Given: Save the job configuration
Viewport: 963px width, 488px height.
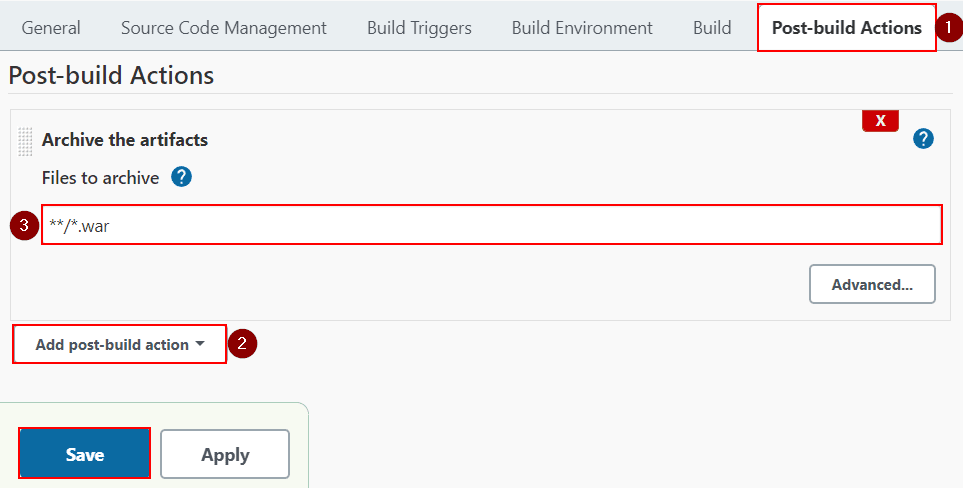Looking at the screenshot, I should [85, 454].
